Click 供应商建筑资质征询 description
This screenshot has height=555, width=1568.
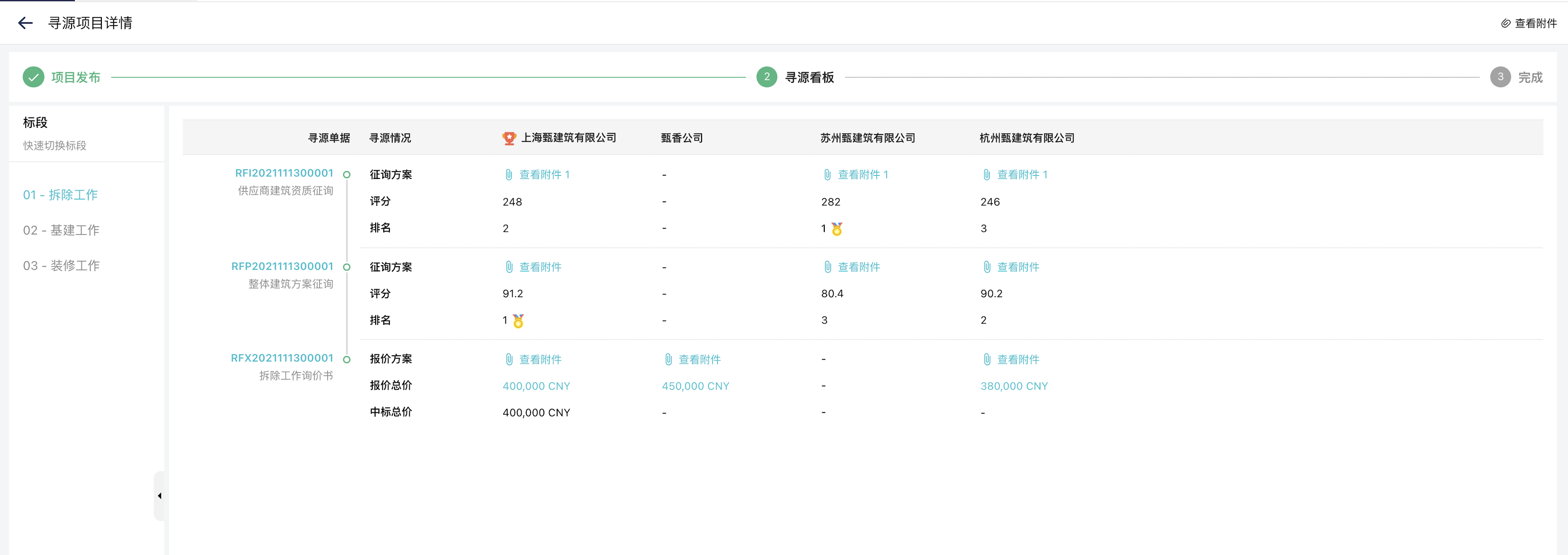pos(286,191)
